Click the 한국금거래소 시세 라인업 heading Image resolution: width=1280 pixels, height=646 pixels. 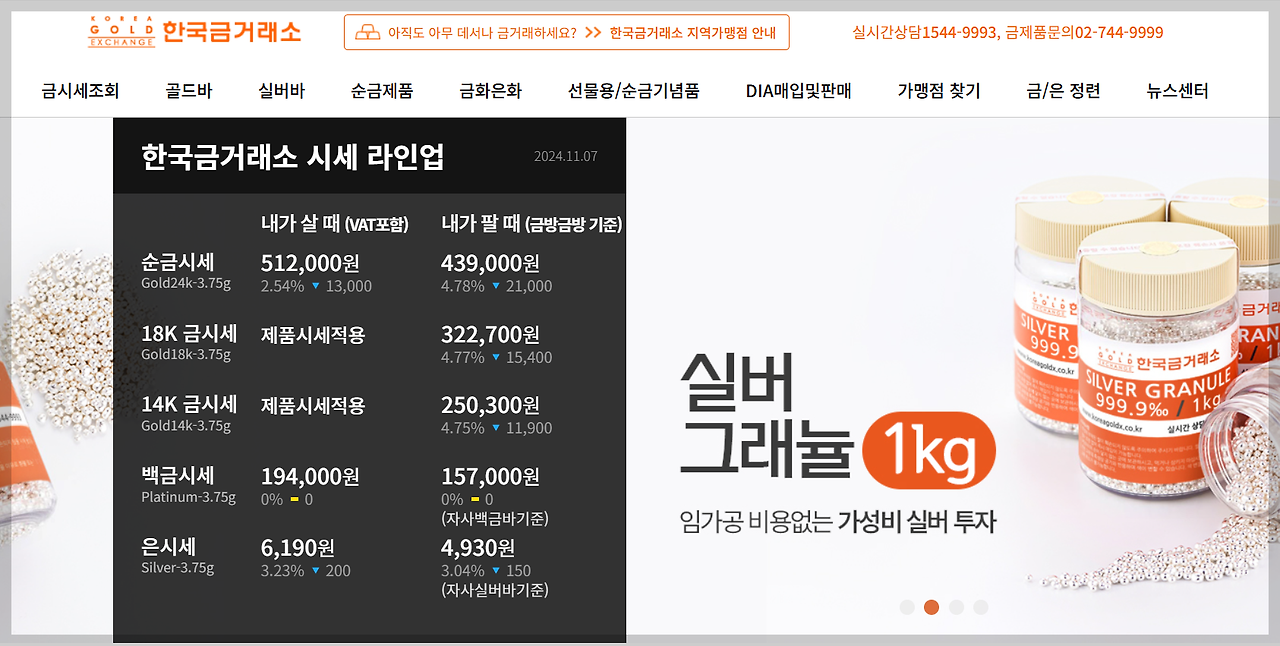point(293,157)
